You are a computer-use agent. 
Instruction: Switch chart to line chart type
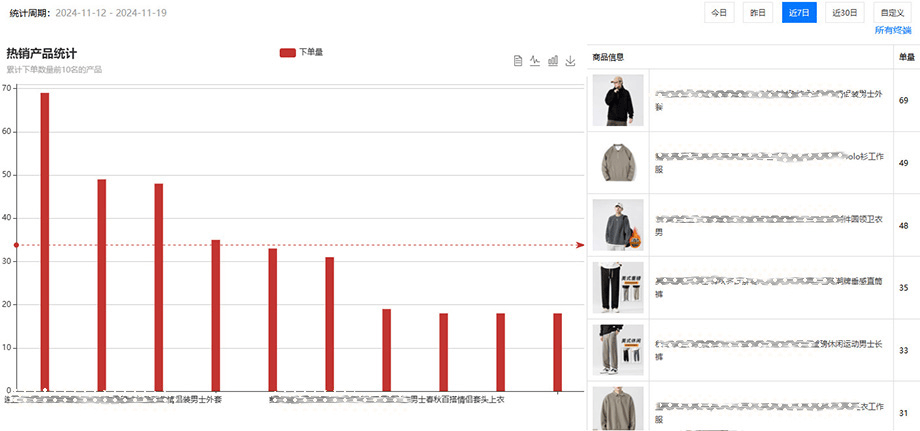pos(535,61)
